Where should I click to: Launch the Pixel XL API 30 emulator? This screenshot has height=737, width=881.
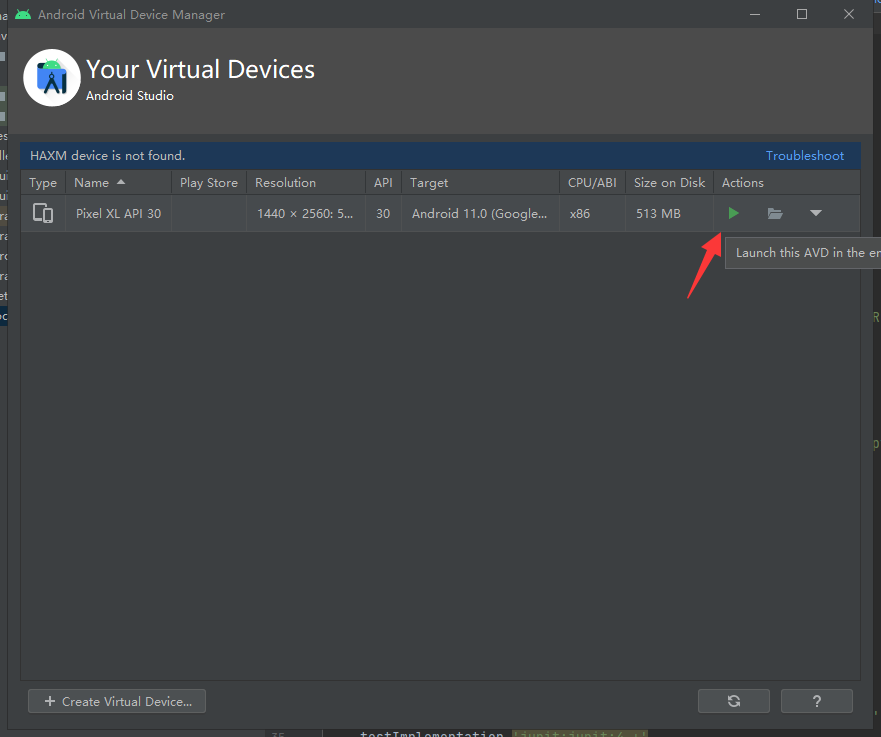click(x=733, y=213)
